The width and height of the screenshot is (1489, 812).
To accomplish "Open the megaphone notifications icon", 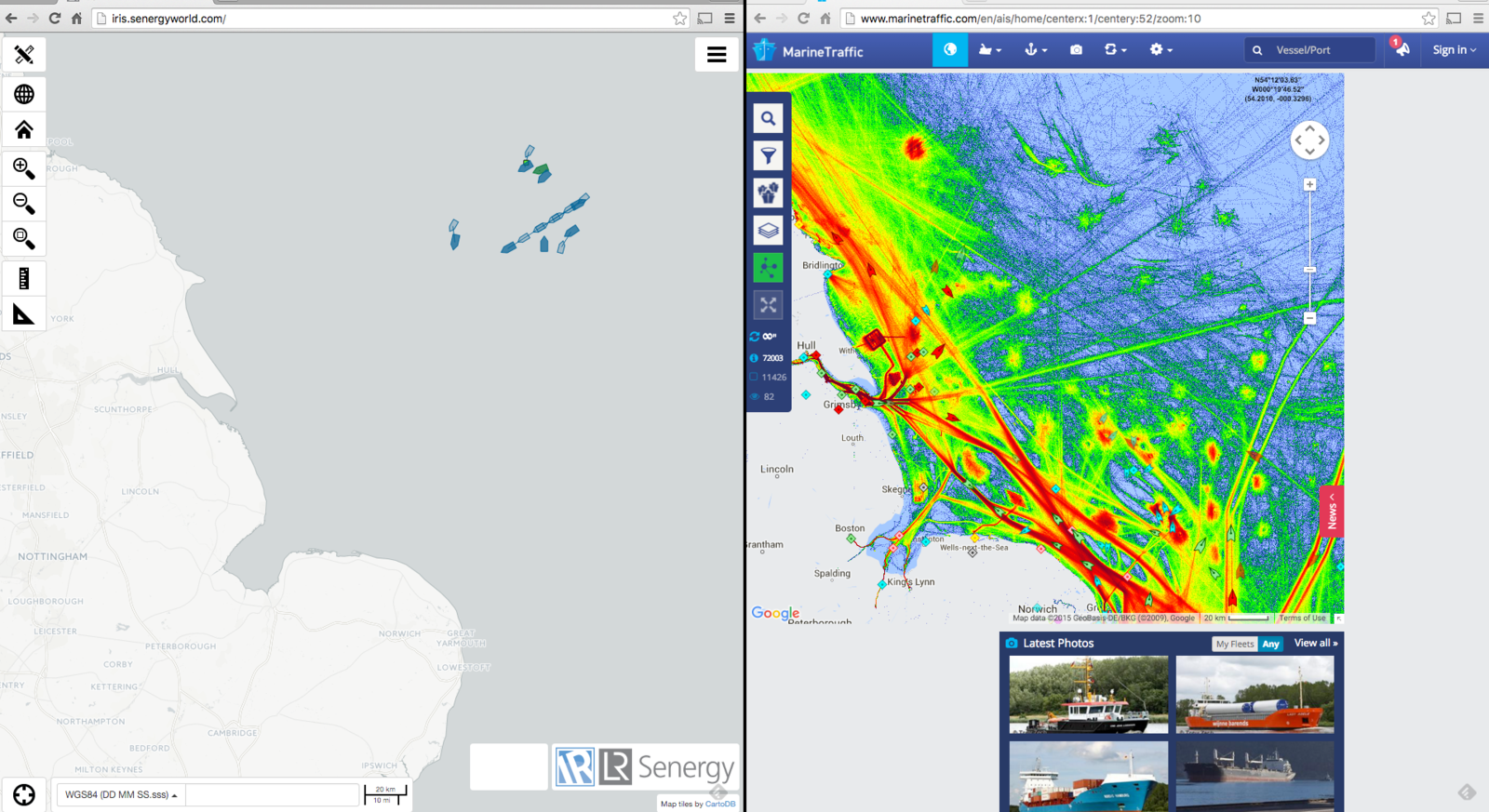I will click(x=1402, y=49).
